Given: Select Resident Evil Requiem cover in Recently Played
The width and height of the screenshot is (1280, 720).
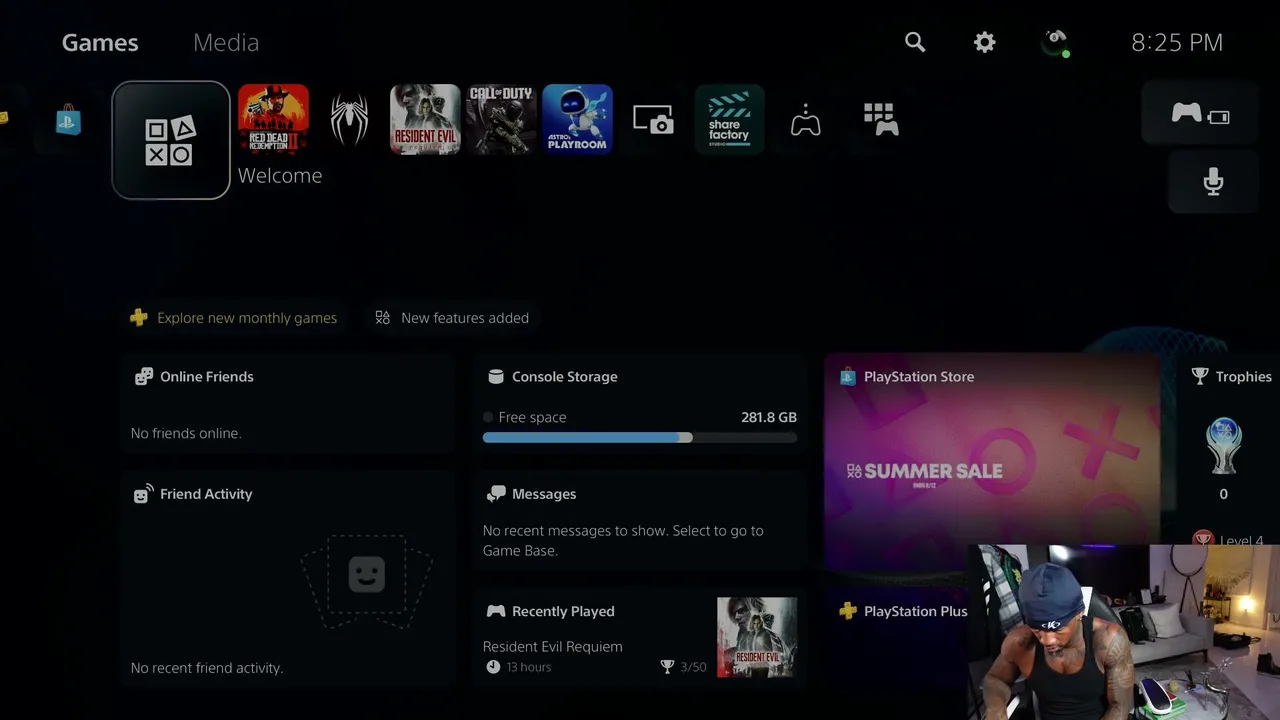Looking at the screenshot, I should (757, 637).
